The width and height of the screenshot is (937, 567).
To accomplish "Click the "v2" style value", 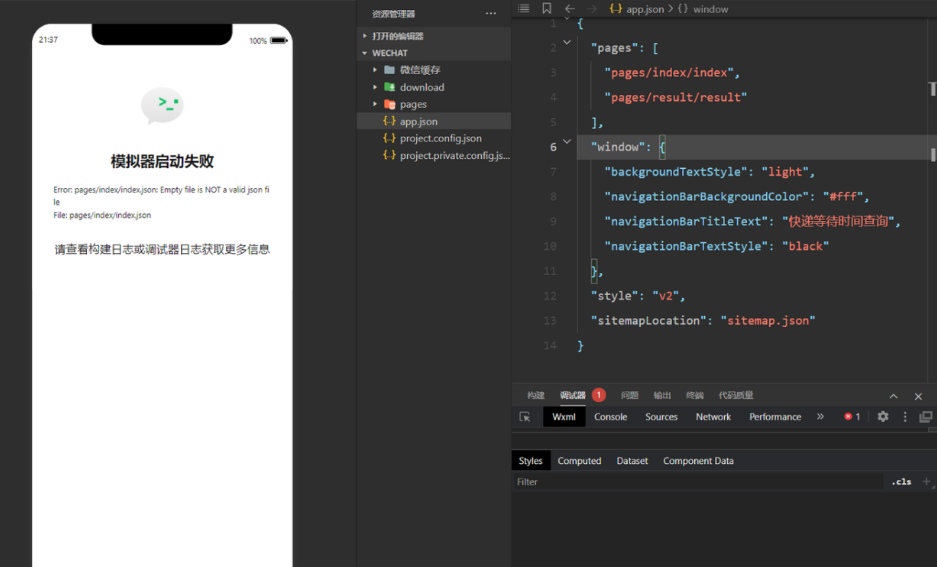I will (665, 296).
